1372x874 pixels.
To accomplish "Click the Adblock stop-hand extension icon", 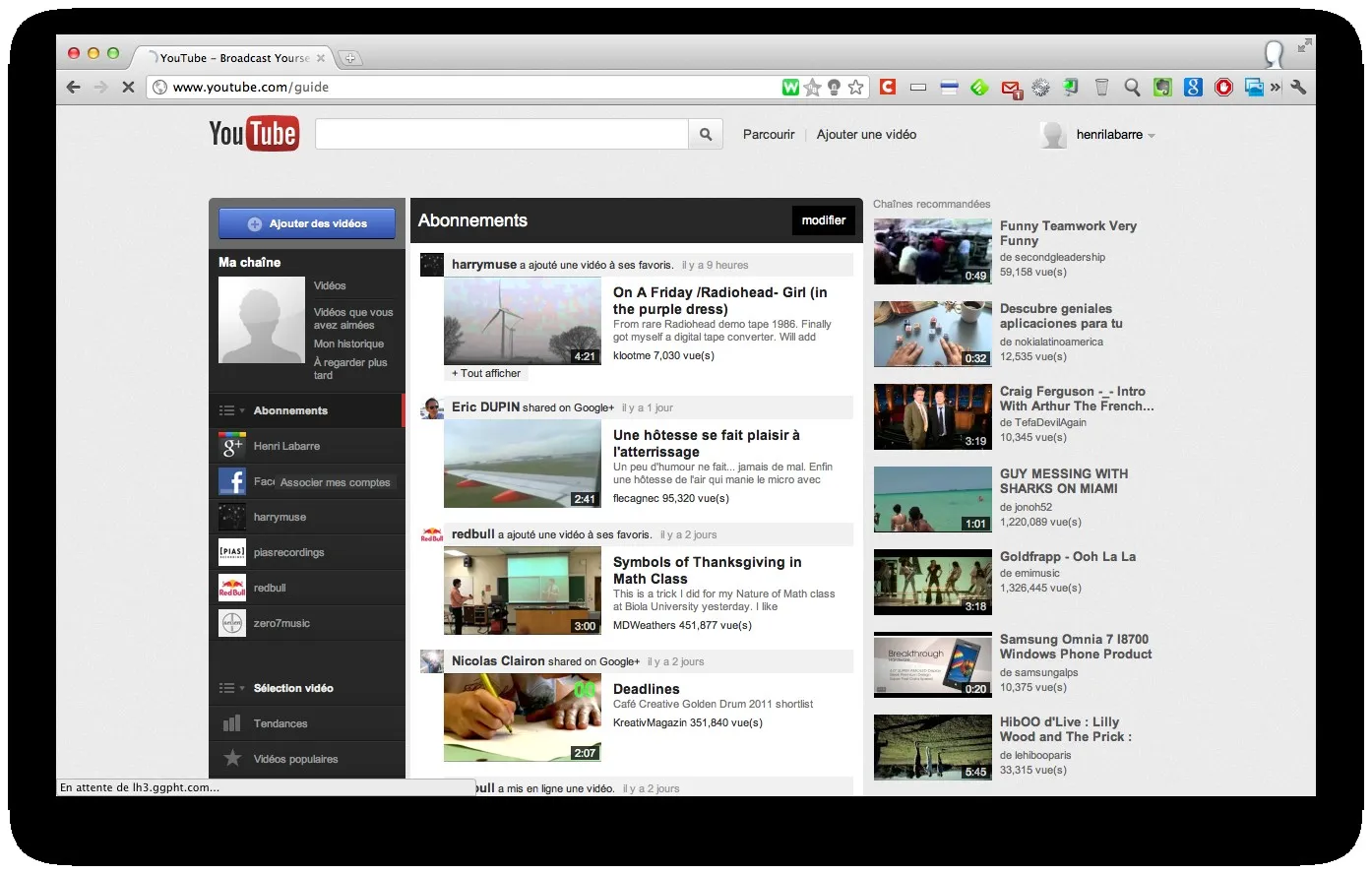I will 1224,87.
